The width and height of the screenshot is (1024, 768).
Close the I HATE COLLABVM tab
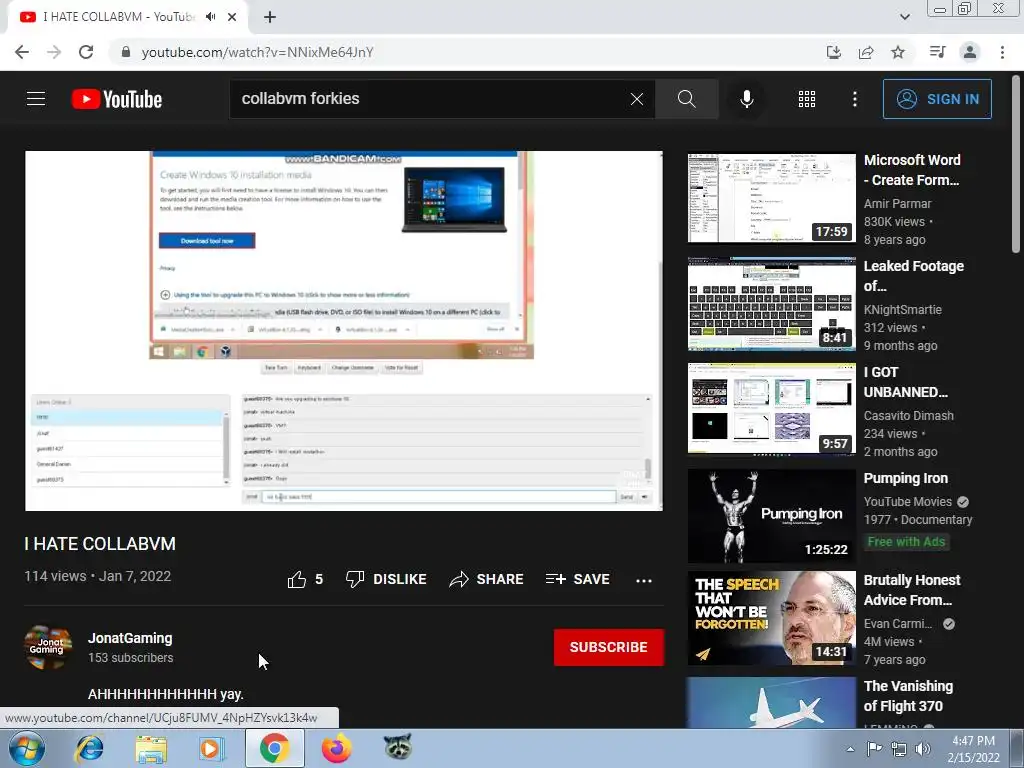point(232,17)
